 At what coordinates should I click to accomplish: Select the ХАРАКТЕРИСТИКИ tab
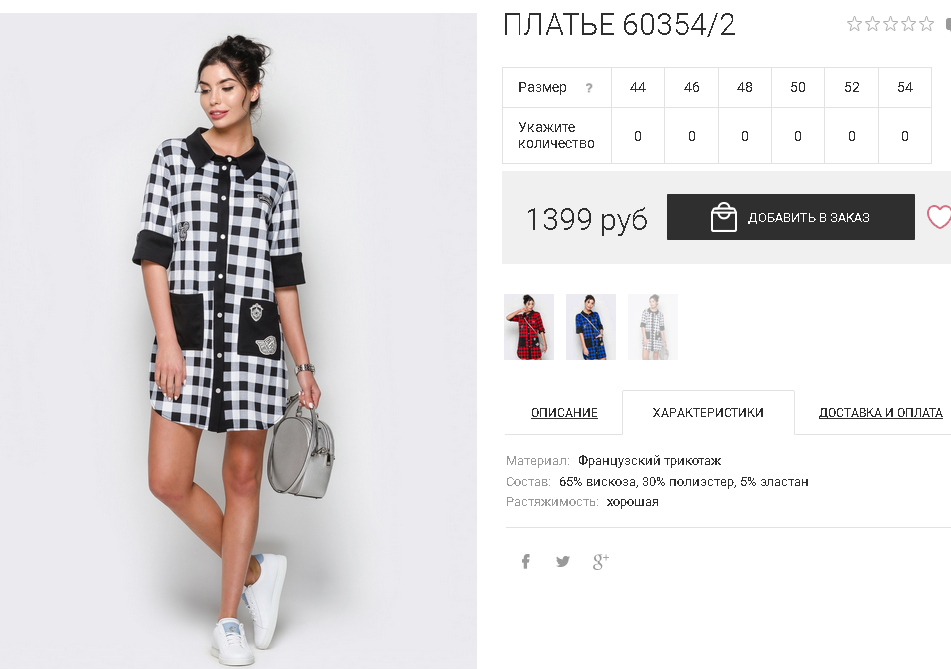click(708, 413)
